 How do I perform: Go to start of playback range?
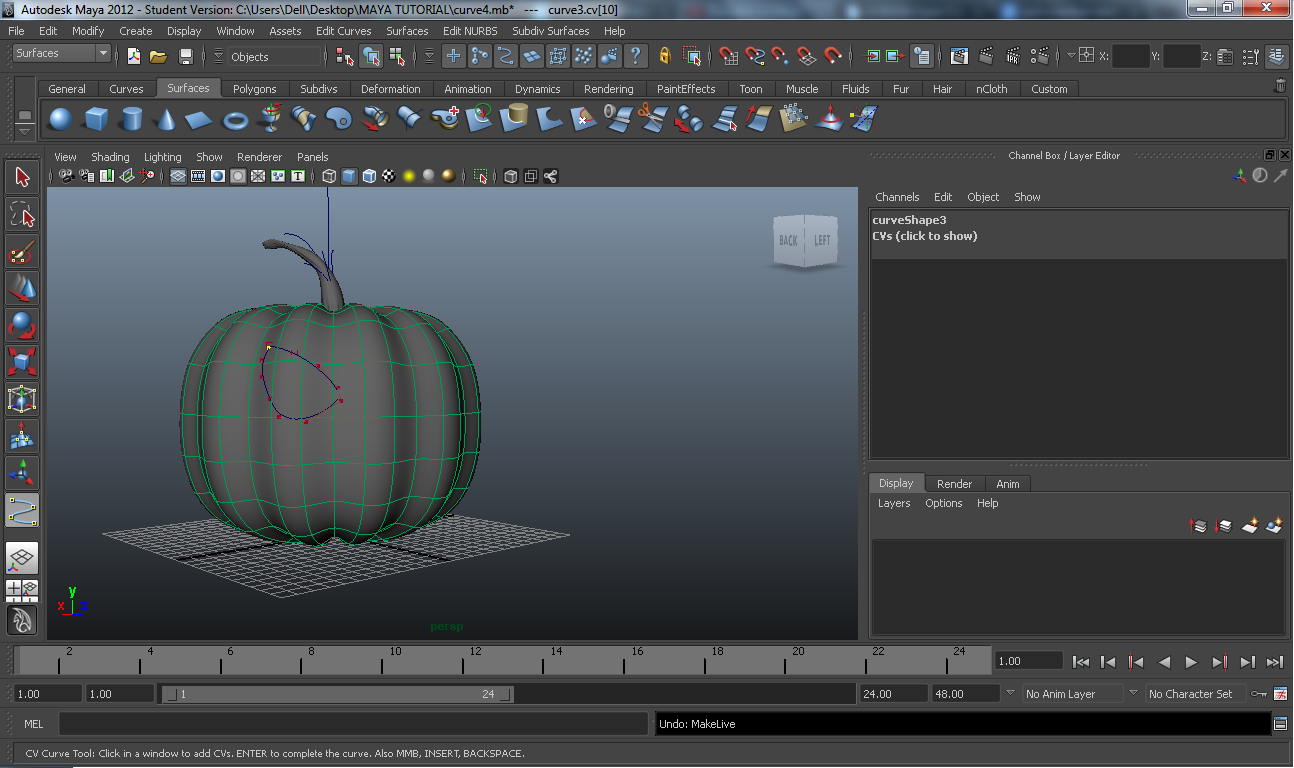[1081, 662]
